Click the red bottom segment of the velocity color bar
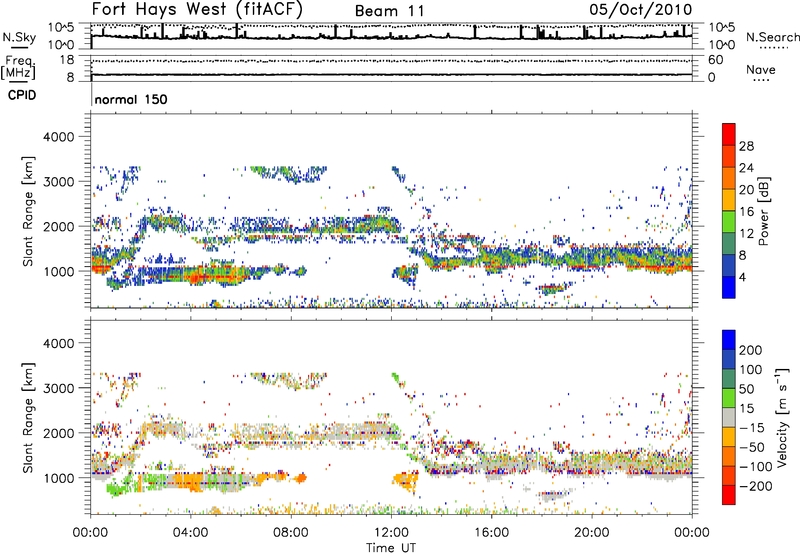 point(729,495)
